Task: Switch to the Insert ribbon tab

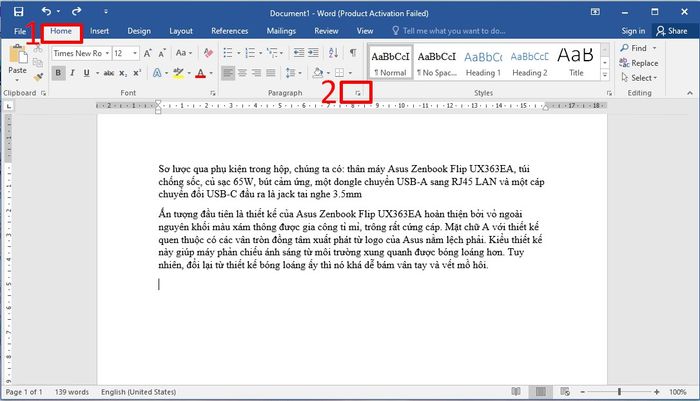Action: click(99, 31)
